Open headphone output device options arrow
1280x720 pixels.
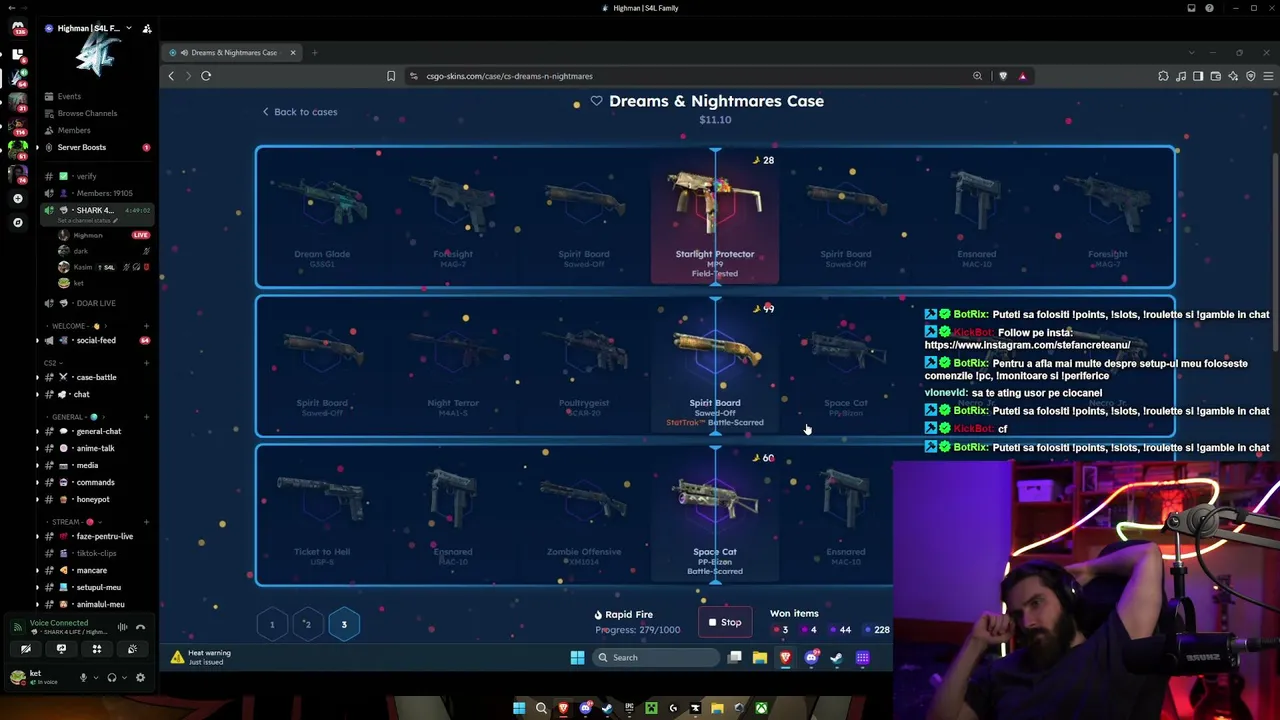(x=124, y=677)
